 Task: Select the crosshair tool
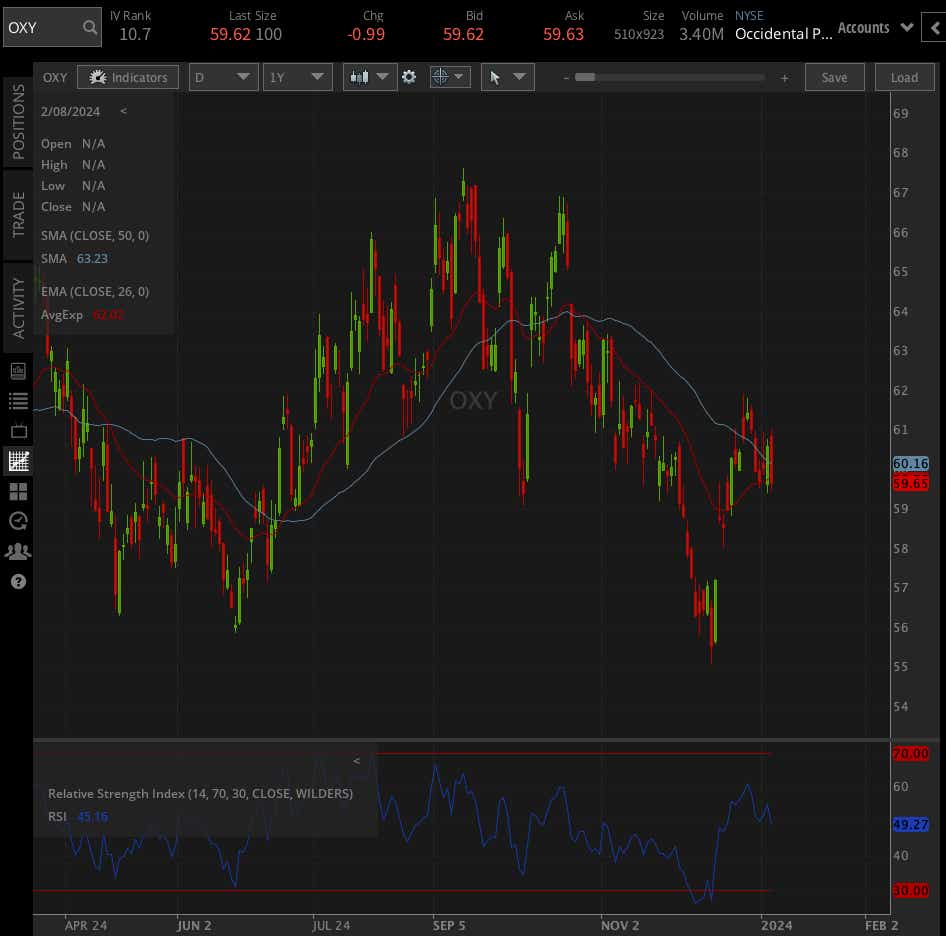point(443,76)
